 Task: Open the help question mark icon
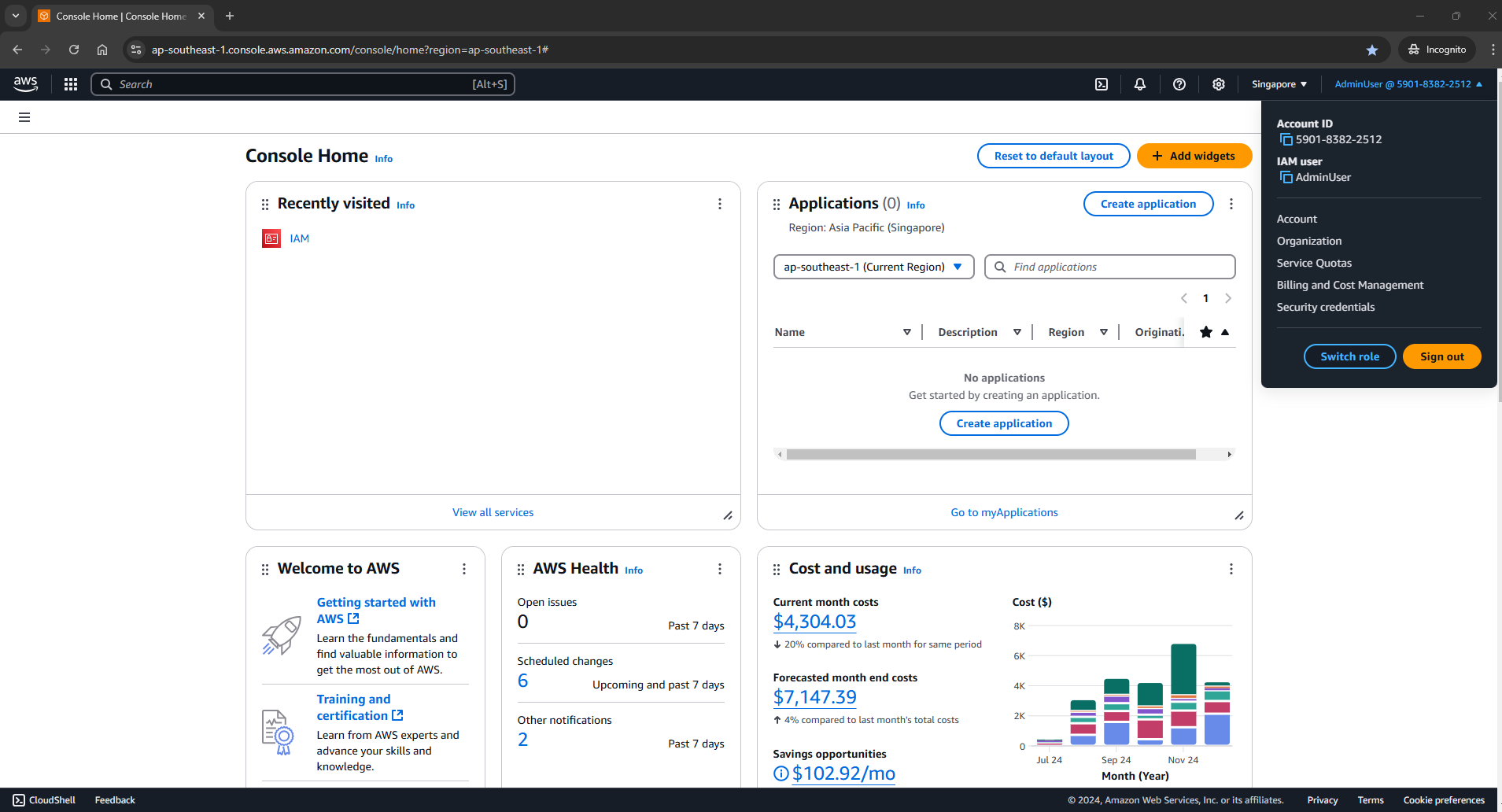[1179, 84]
